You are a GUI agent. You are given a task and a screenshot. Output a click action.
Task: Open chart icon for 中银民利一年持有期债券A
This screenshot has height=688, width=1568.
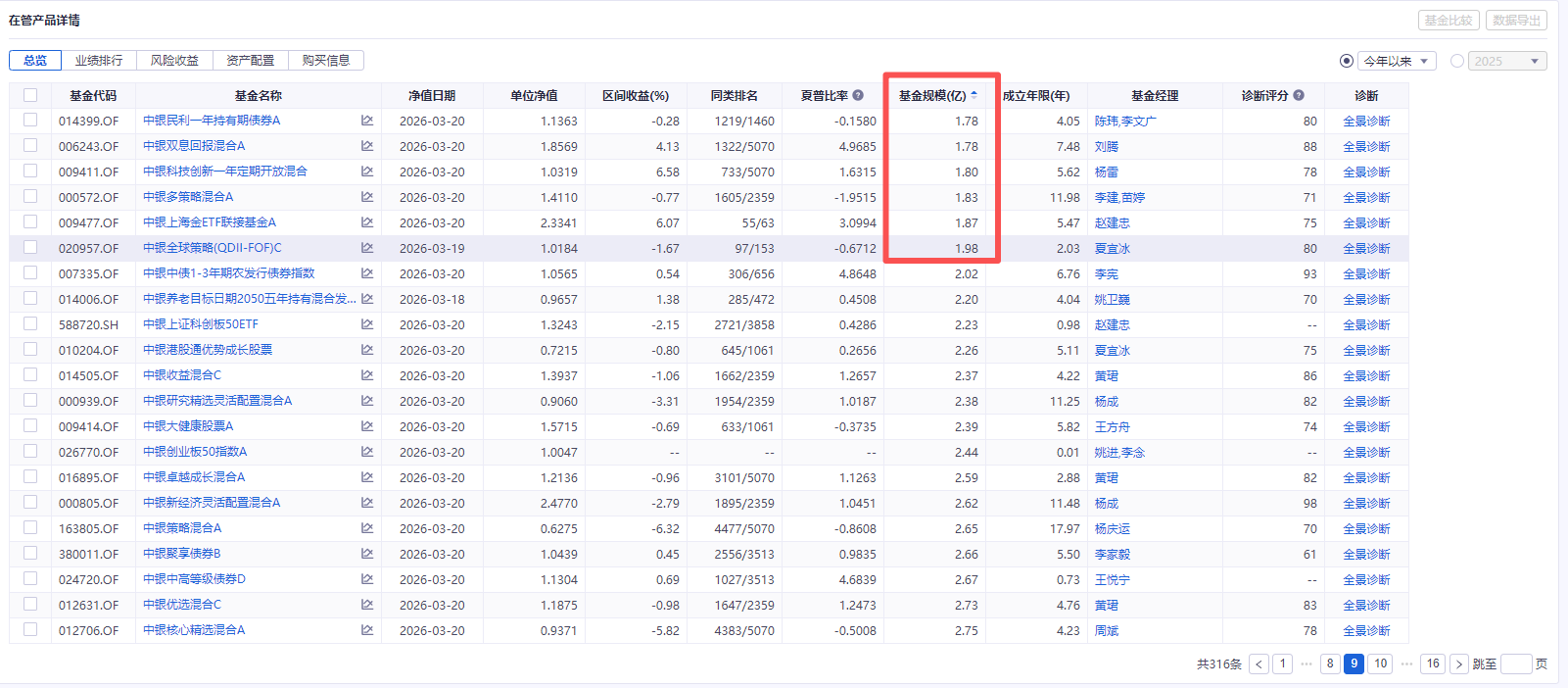(x=367, y=121)
